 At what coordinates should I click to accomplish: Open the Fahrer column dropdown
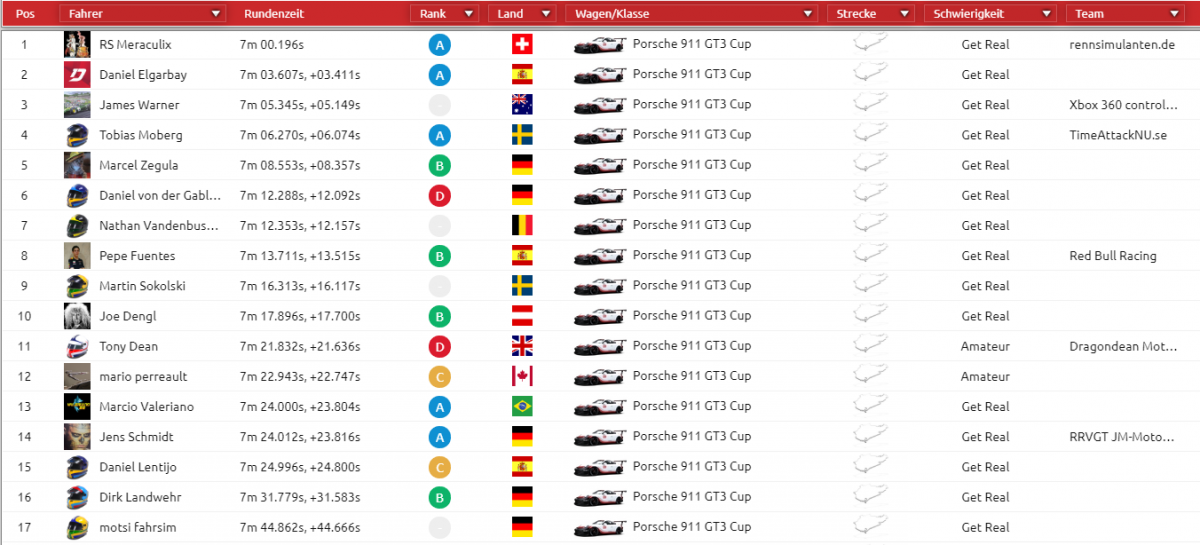coord(216,14)
